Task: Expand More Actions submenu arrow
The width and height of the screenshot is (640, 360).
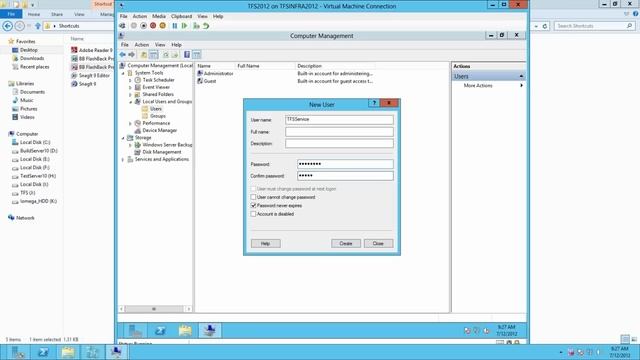Action: [521, 86]
